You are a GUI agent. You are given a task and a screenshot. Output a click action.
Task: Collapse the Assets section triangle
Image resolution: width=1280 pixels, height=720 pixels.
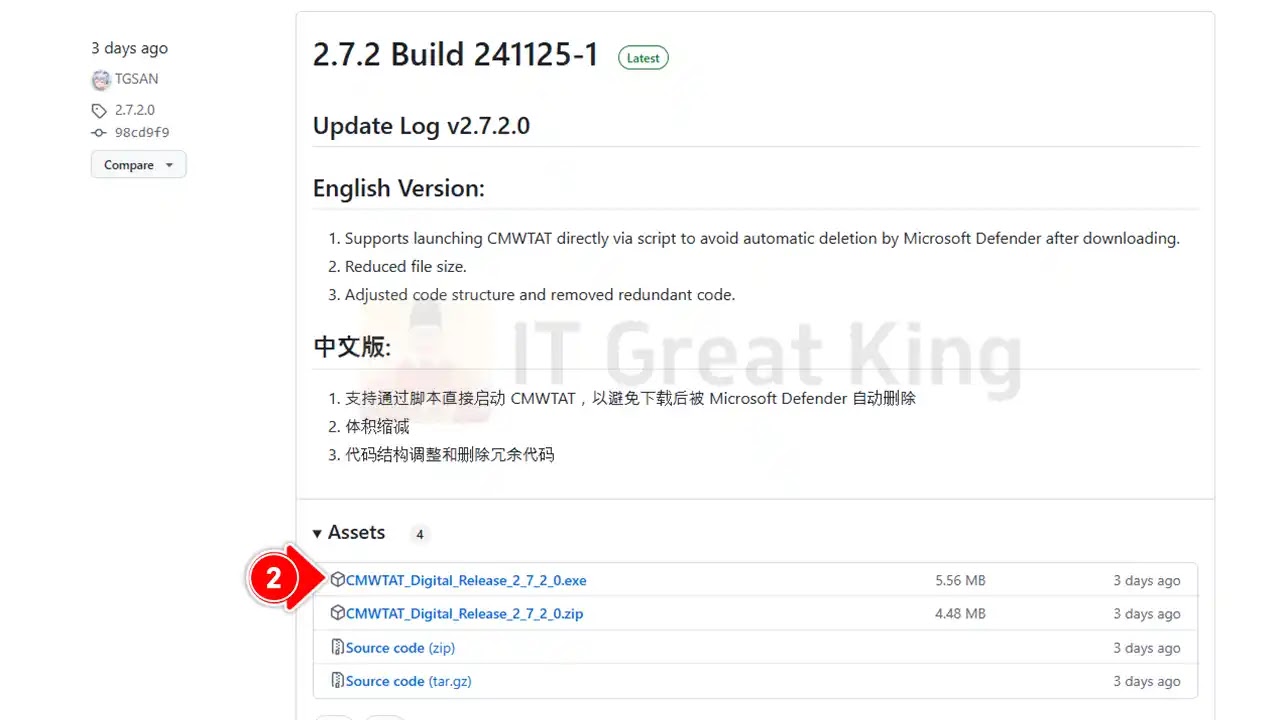[317, 534]
